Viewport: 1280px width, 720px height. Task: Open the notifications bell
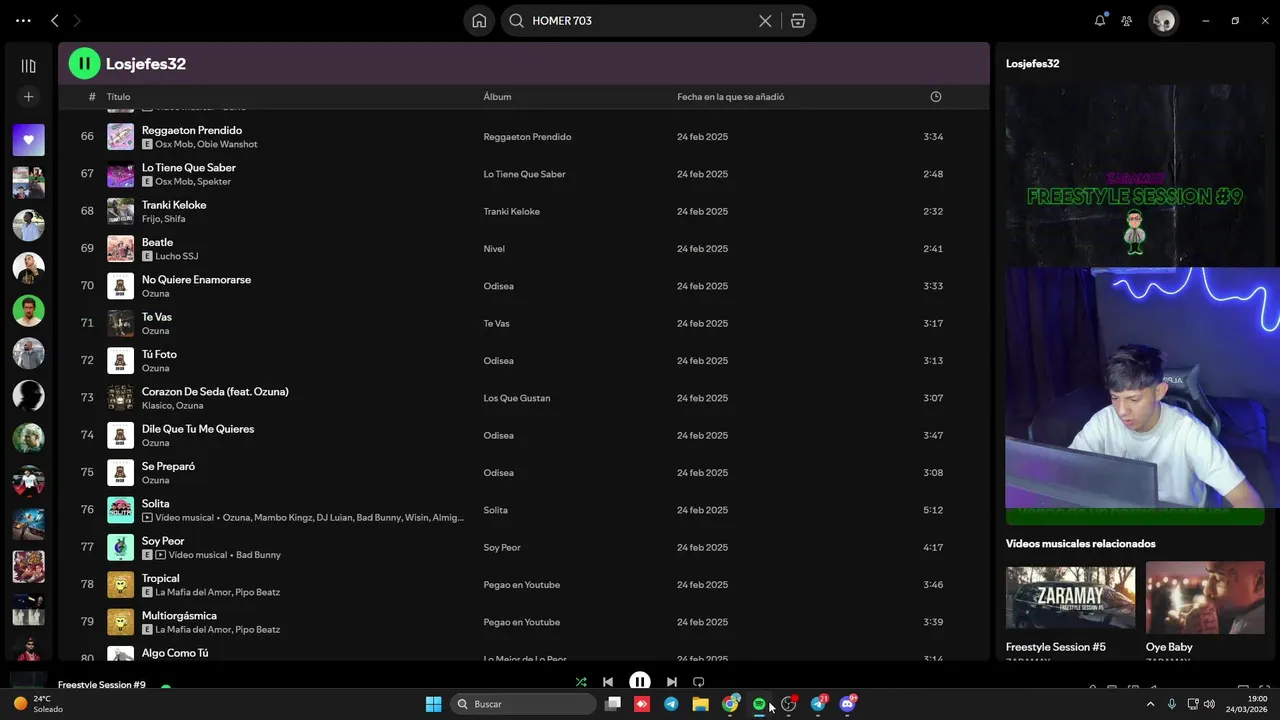[1100, 20]
